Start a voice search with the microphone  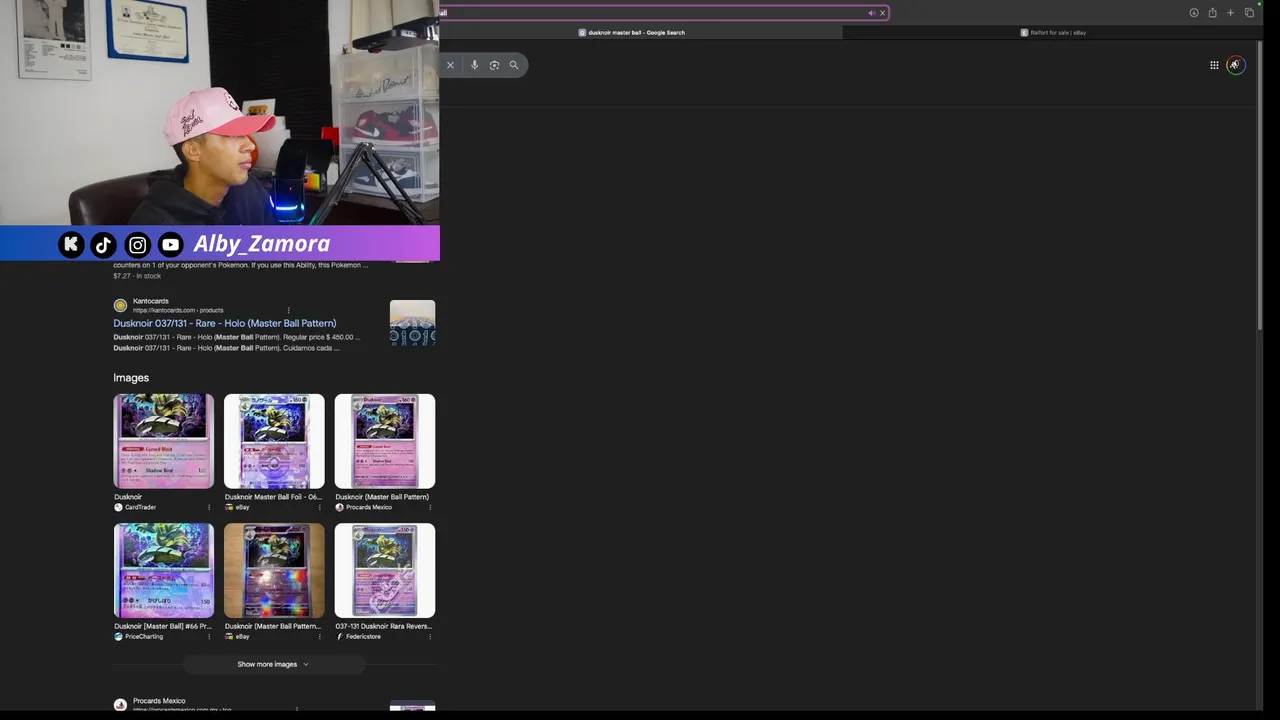pyautogui.click(x=474, y=65)
